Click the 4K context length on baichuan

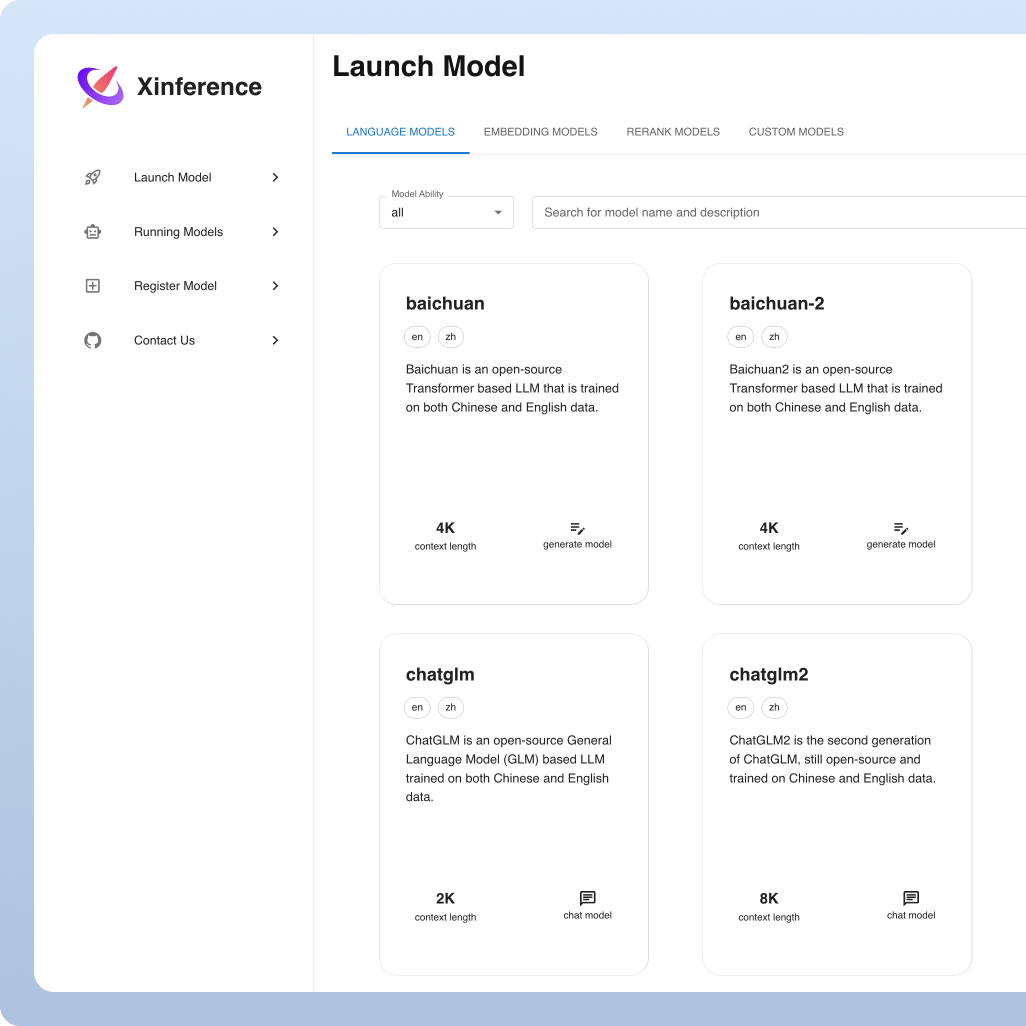[x=445, y=536]
